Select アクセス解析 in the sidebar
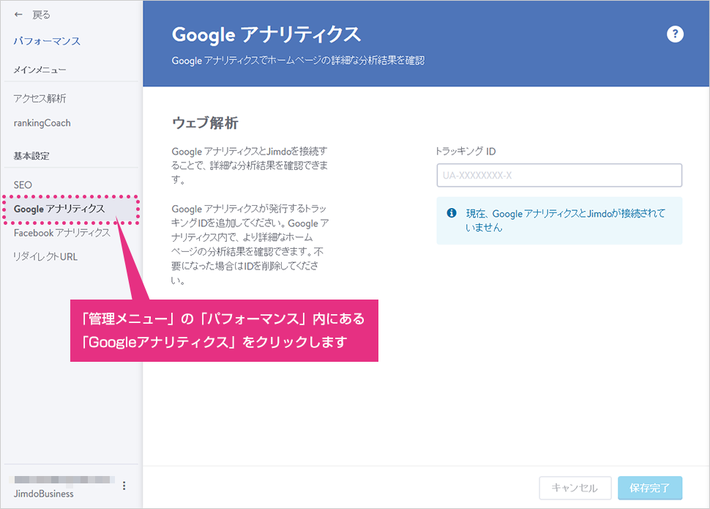 40,98
